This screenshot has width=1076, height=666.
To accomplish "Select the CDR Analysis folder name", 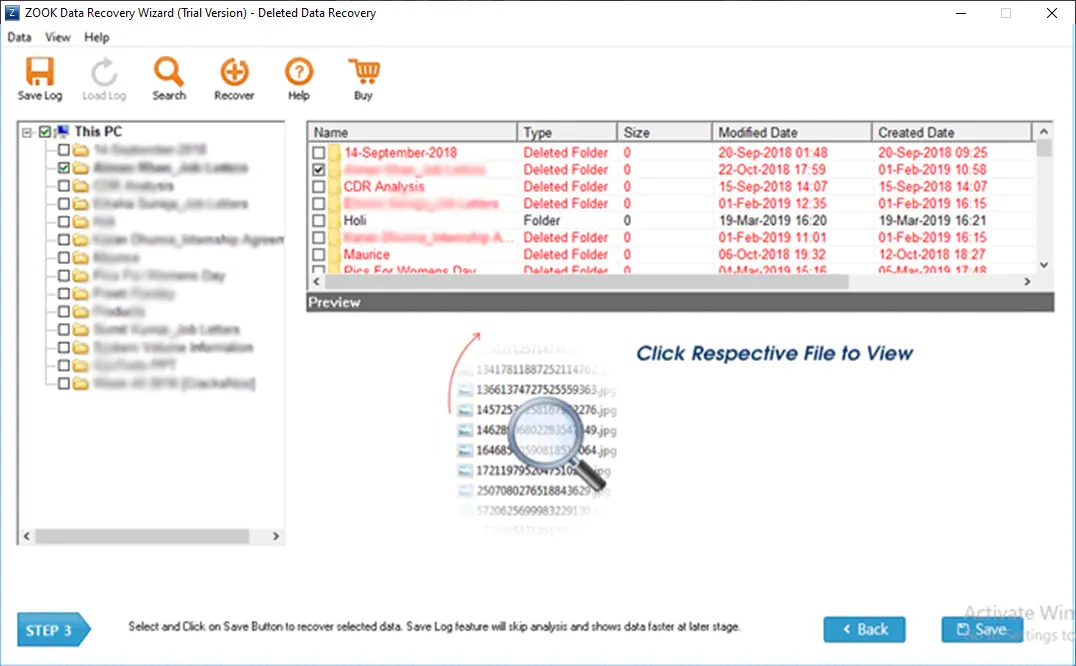I will (x=384, y=187).
